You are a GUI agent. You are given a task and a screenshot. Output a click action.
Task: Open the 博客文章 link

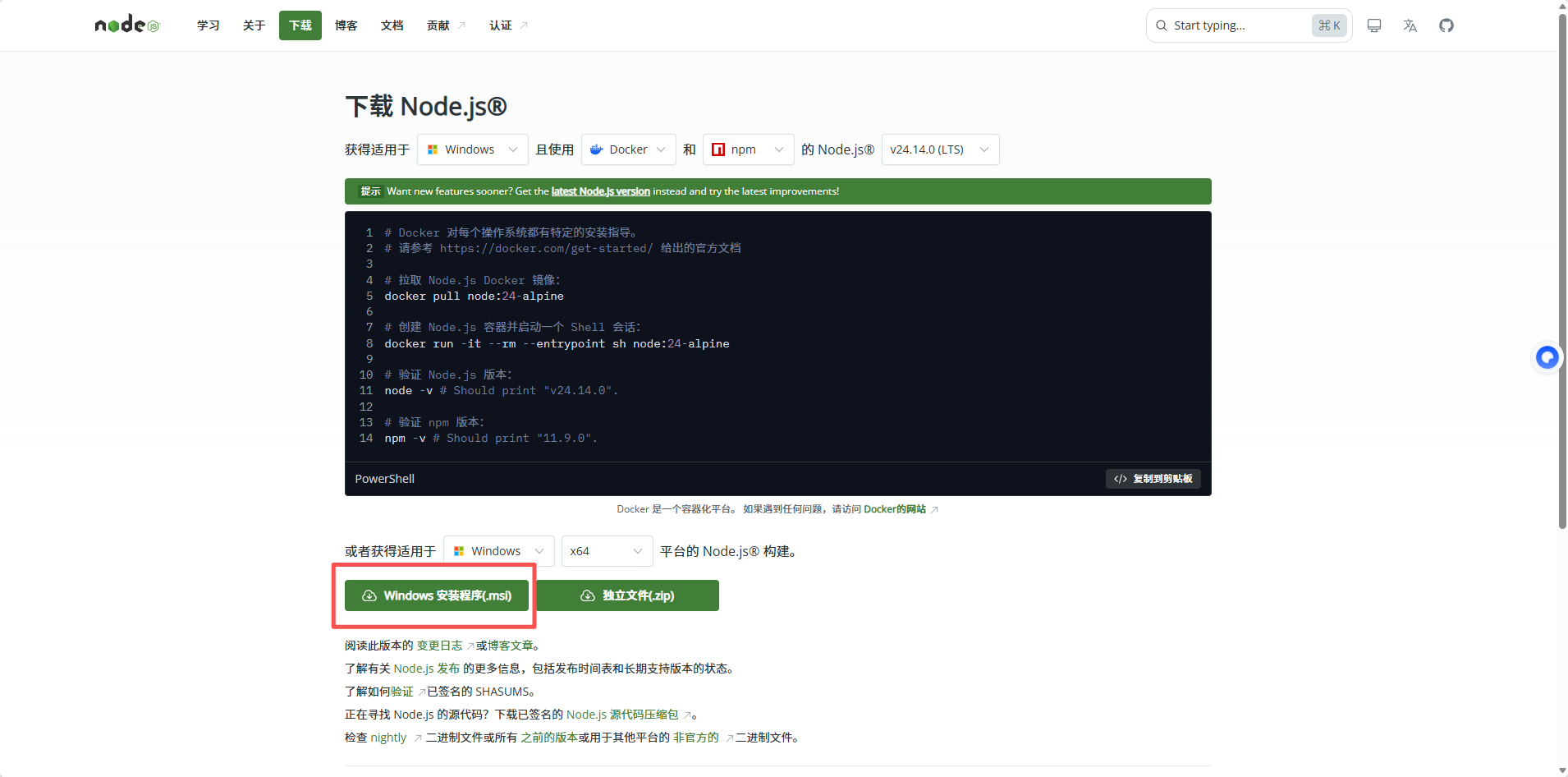coord(510,646)
